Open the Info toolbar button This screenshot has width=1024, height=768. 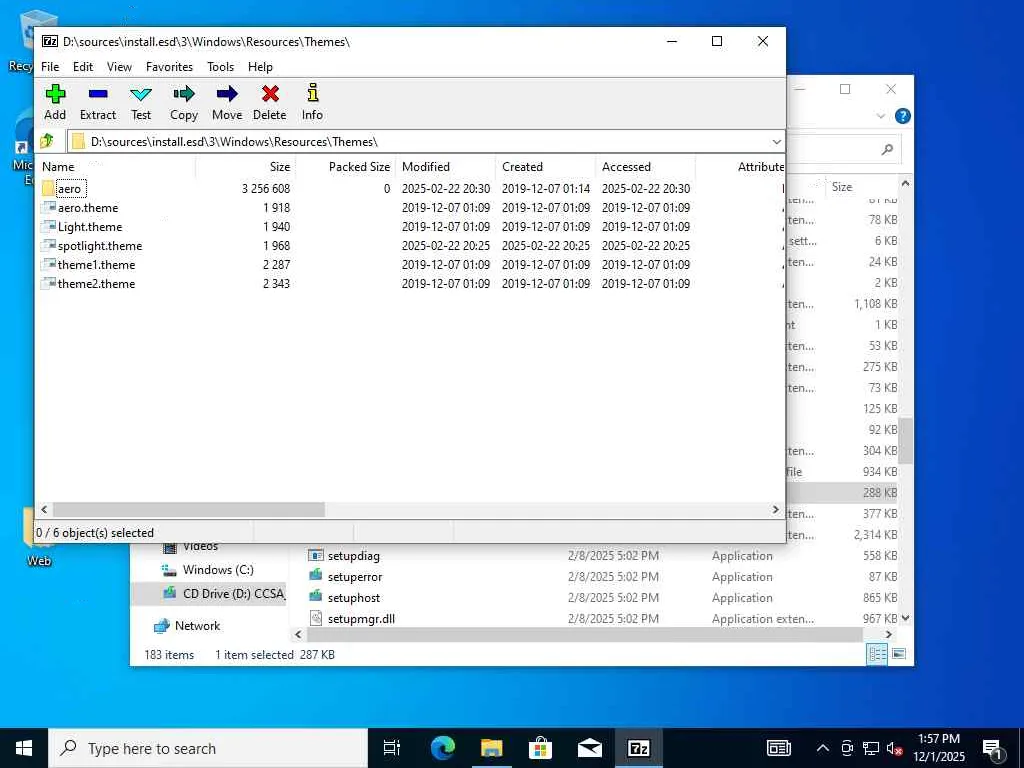(312, 103)
